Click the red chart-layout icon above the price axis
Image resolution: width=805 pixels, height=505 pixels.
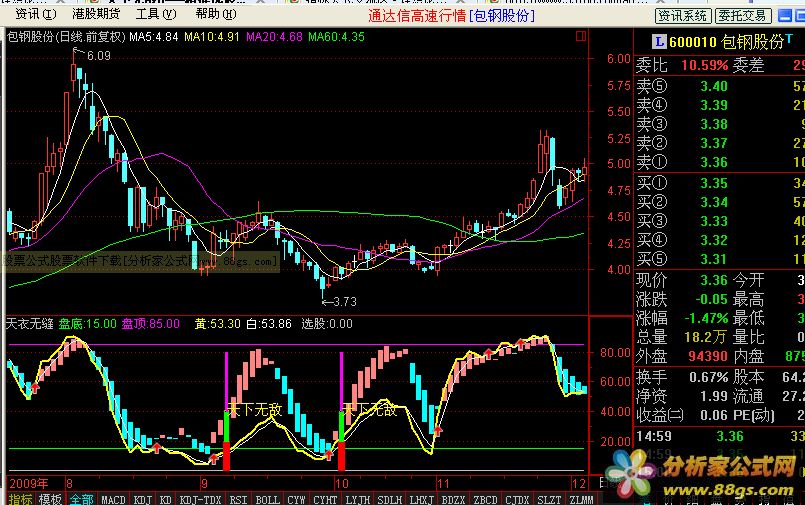[581, 36]
